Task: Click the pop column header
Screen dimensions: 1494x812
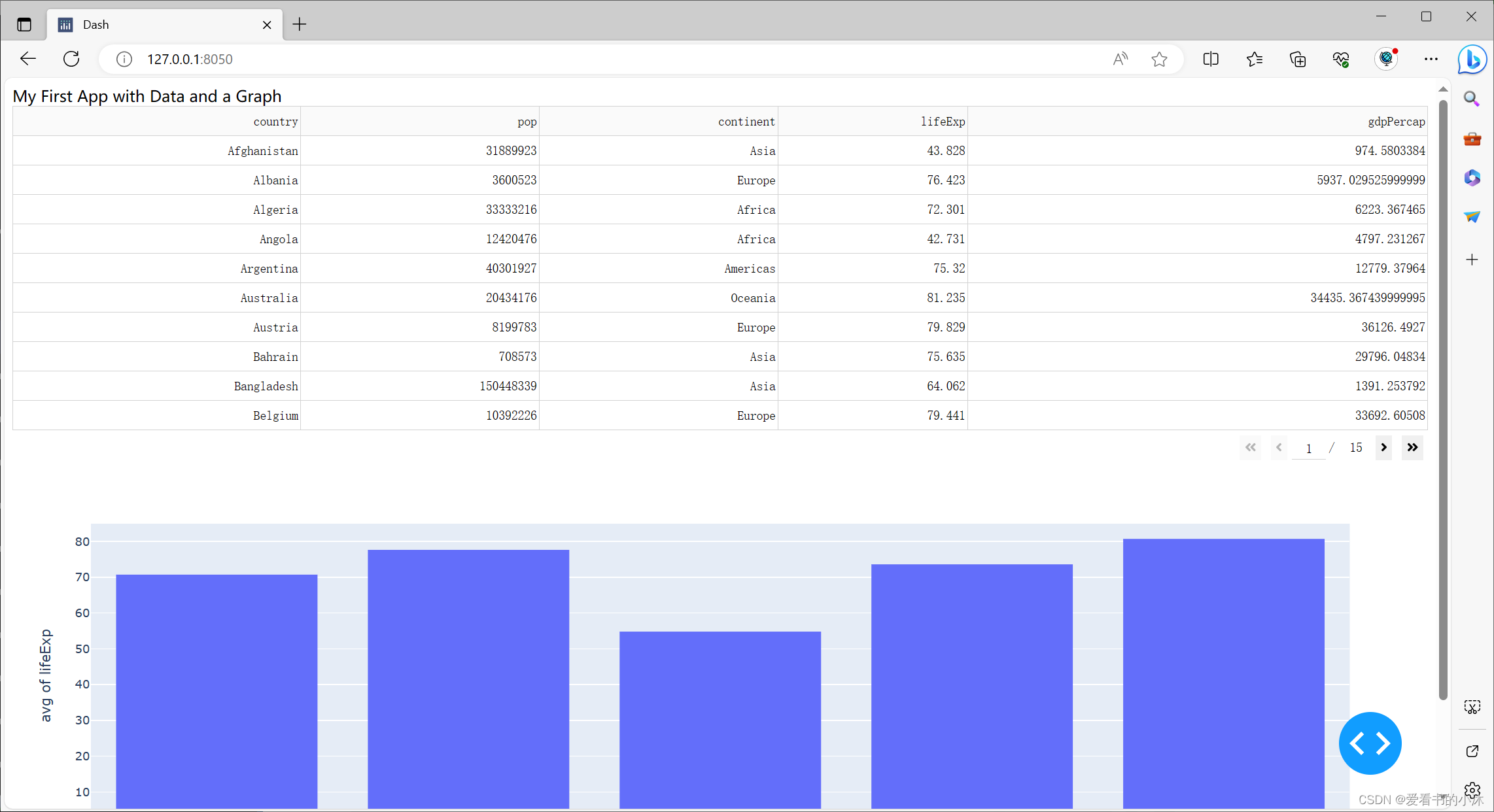Action: pos(420,122)
